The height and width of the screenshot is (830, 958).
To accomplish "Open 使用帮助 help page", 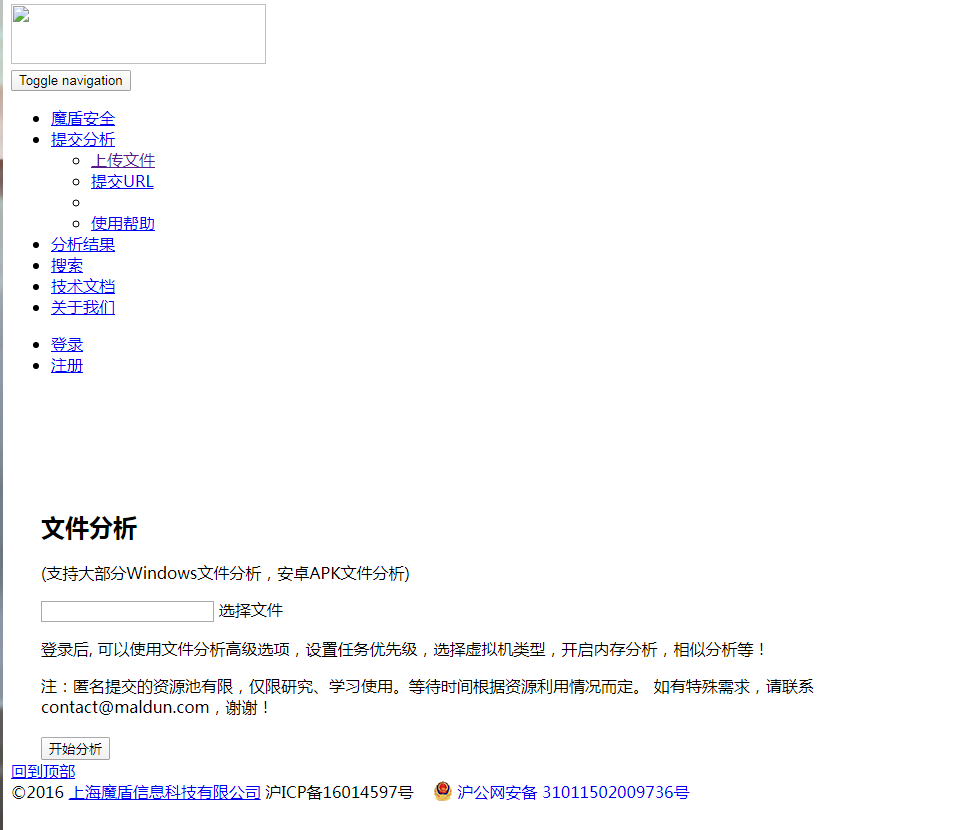I will pyautogui.click(x=123, y=223).
